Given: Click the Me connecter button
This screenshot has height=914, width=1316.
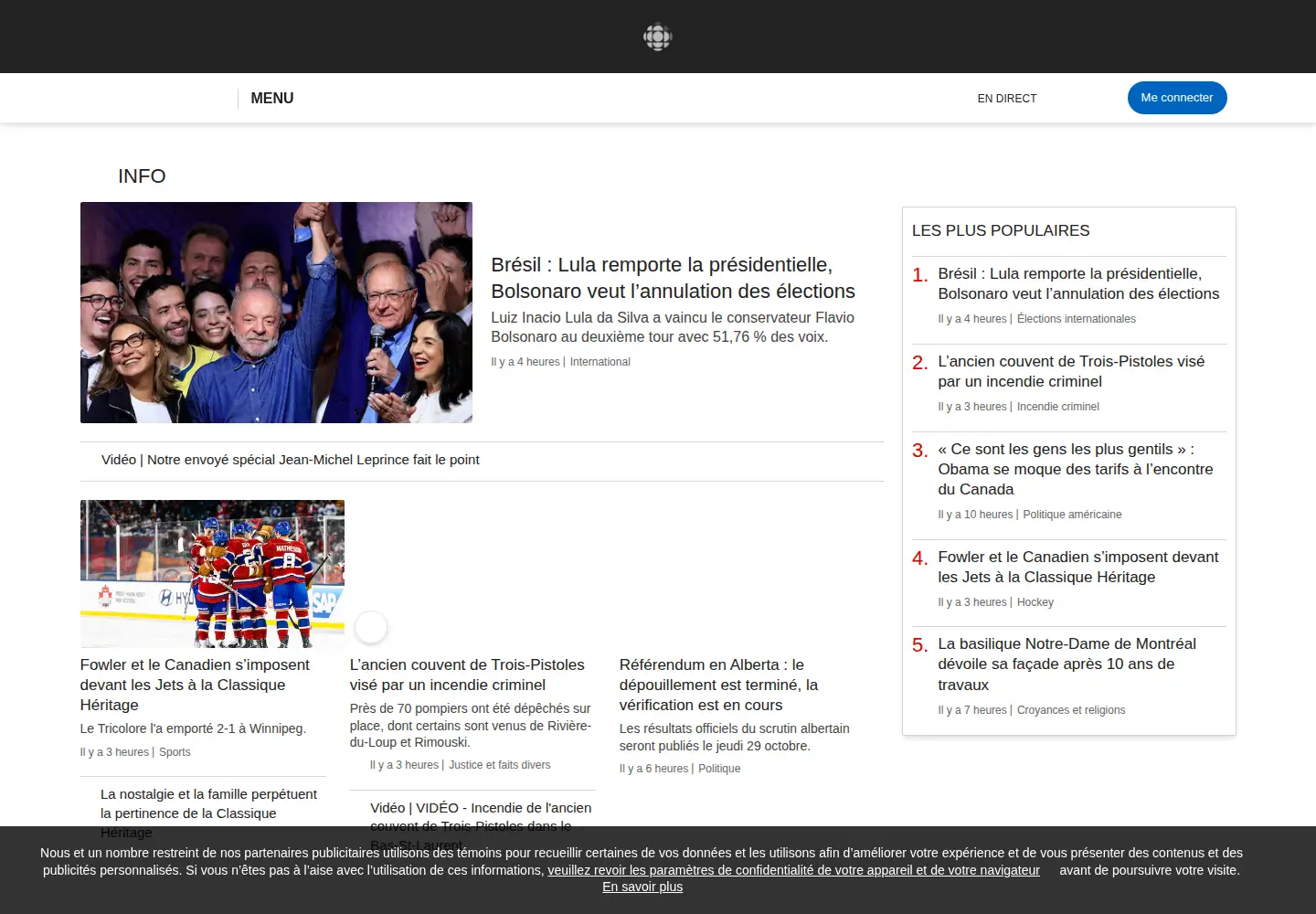Looking at the screenshot, I should tap(1177, 98).
